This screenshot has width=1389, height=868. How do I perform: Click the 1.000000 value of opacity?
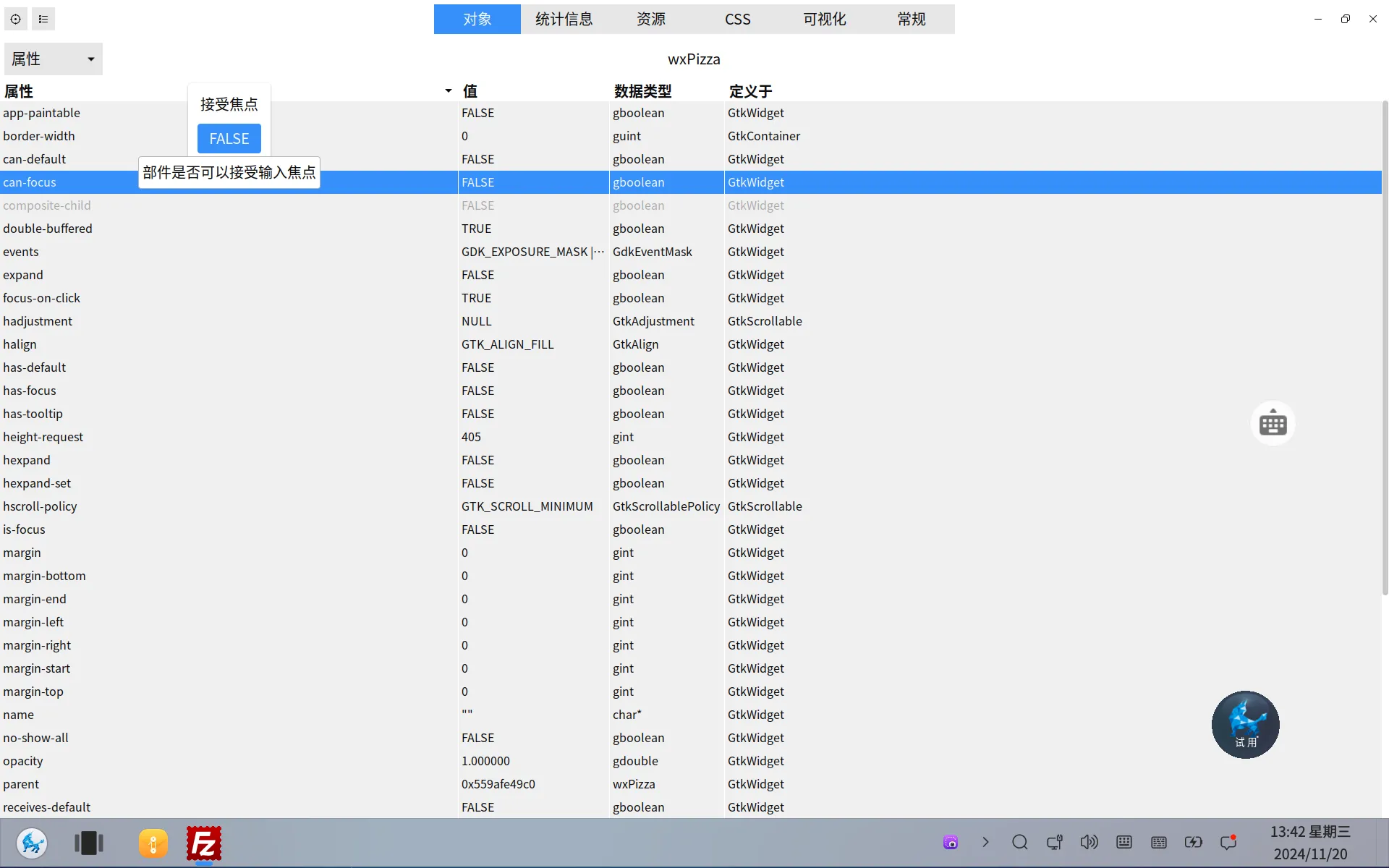(485, 761)
